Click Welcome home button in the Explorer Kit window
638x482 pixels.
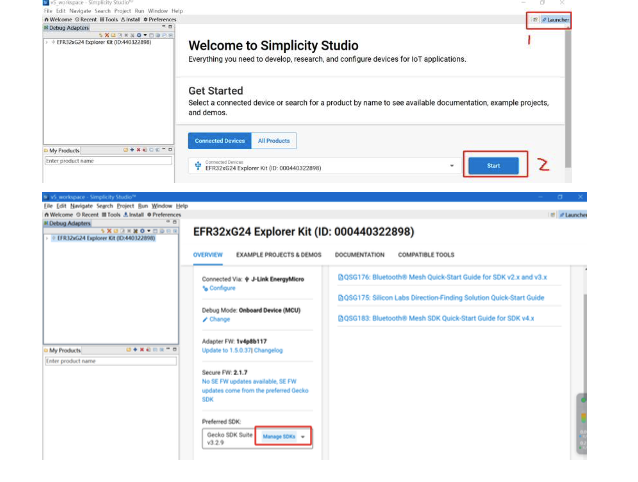pos(59,215)
